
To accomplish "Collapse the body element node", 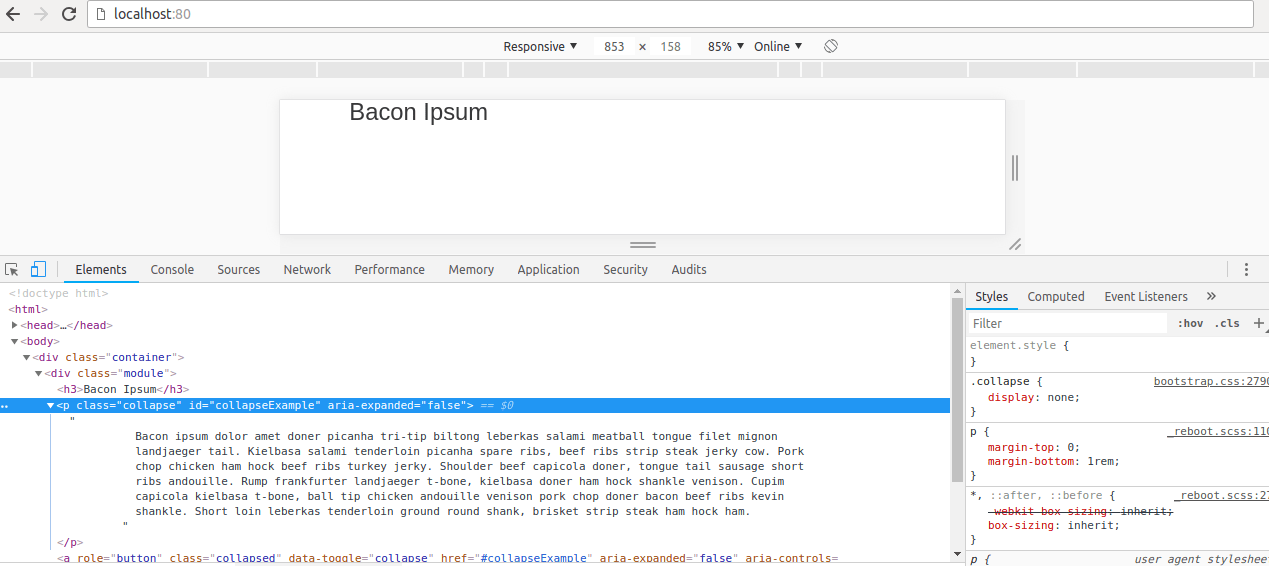I will tap(14, 342).
